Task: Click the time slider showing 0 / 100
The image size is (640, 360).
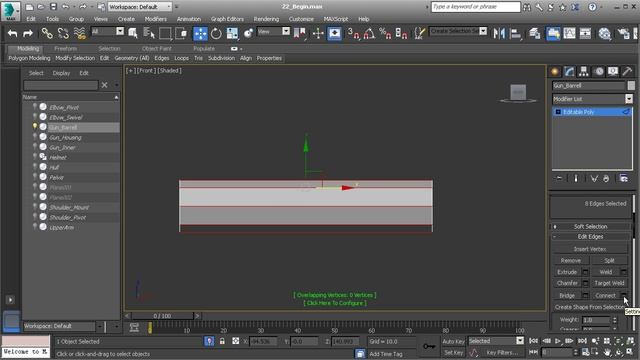Action: [162, 316]
